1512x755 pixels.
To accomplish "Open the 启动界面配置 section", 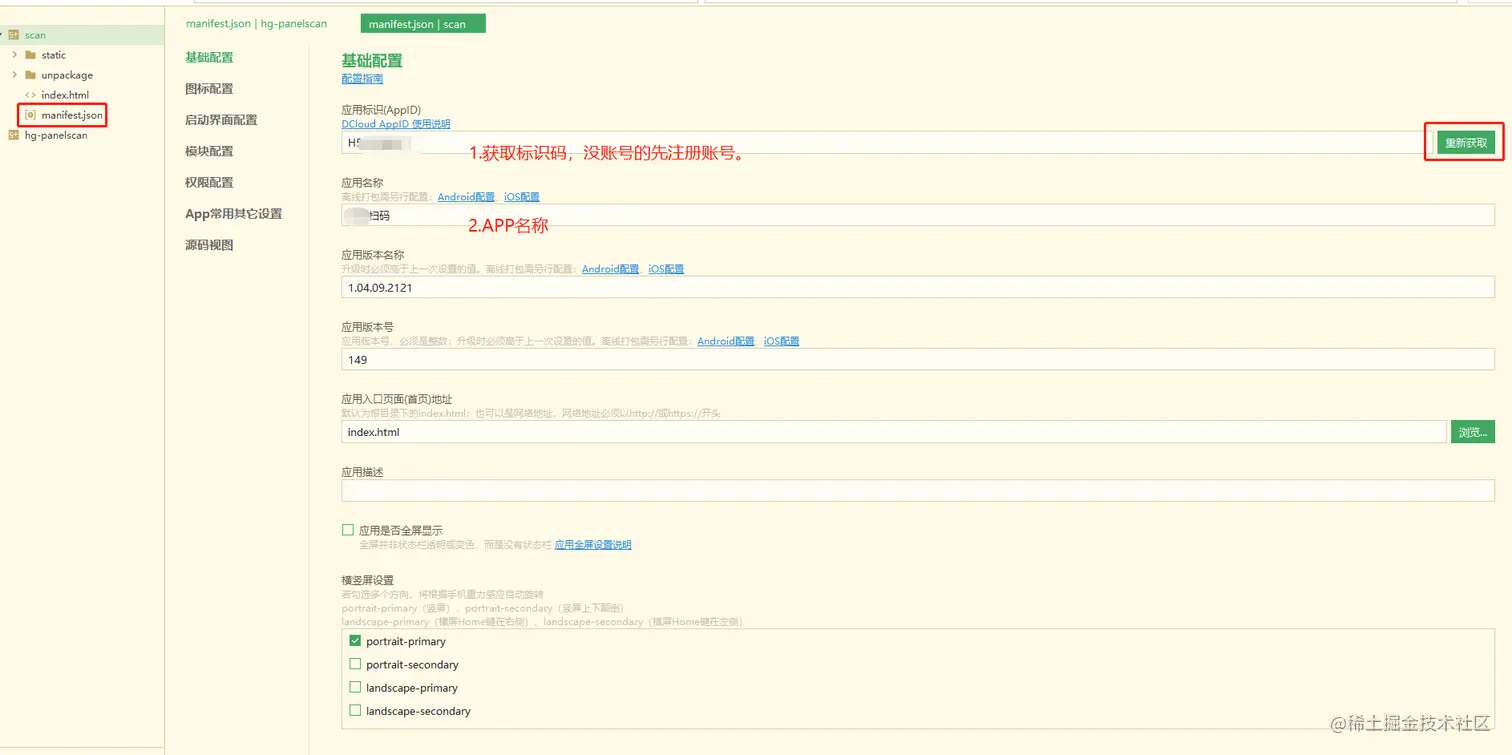I will coord(221,119).
